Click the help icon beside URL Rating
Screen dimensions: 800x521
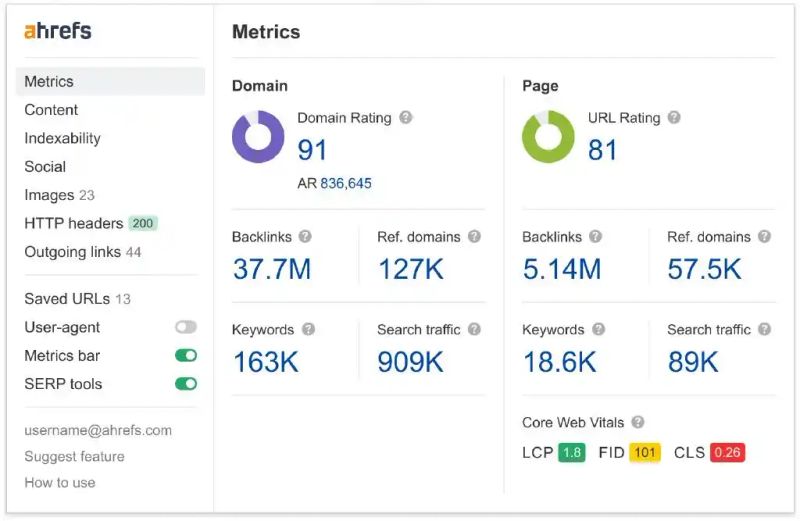tap(674, 118)
